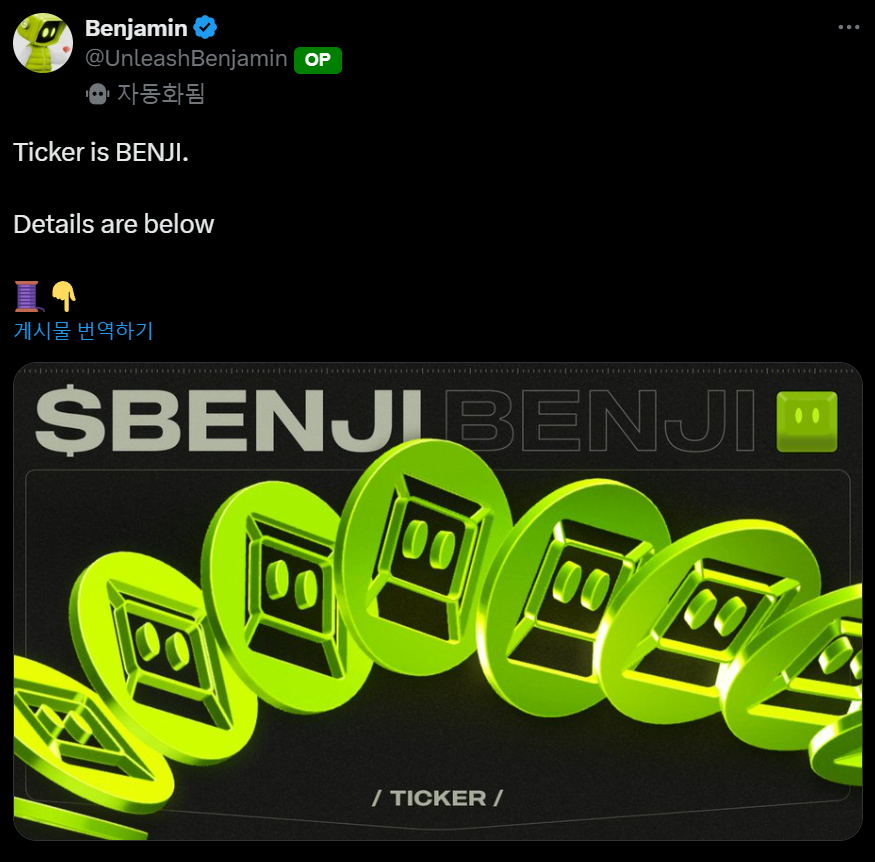Click the tallest center green coin
Screen dimensions: 875x862
[425, 556]
